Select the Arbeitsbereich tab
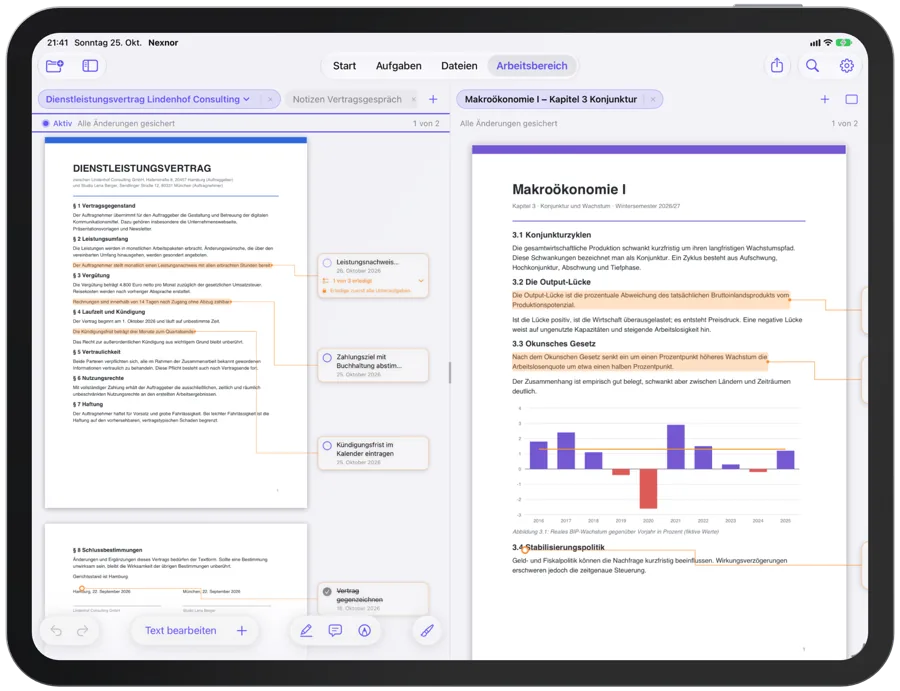 532,66
